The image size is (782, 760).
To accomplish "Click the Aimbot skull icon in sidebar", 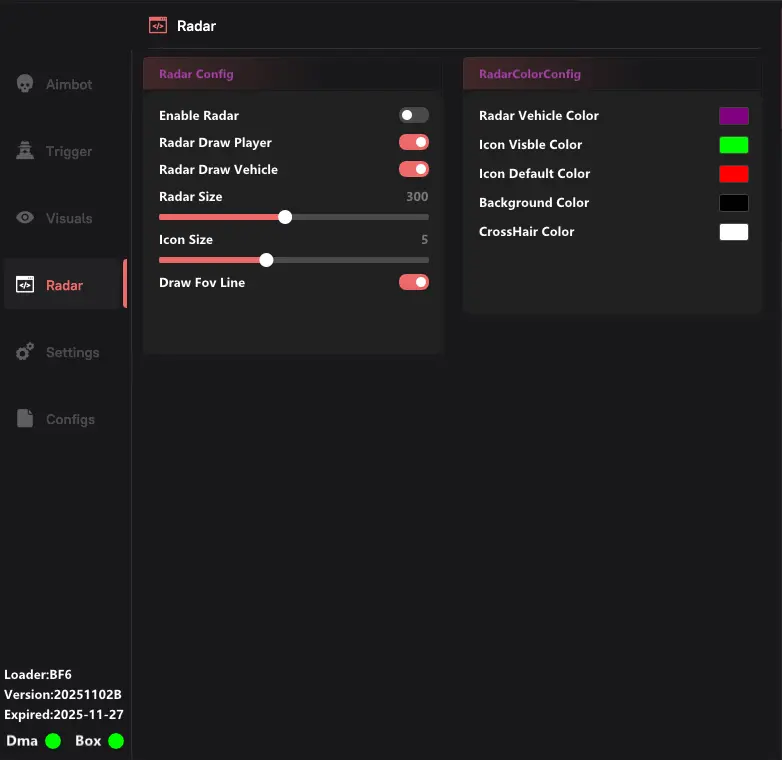I will point(25,84).
